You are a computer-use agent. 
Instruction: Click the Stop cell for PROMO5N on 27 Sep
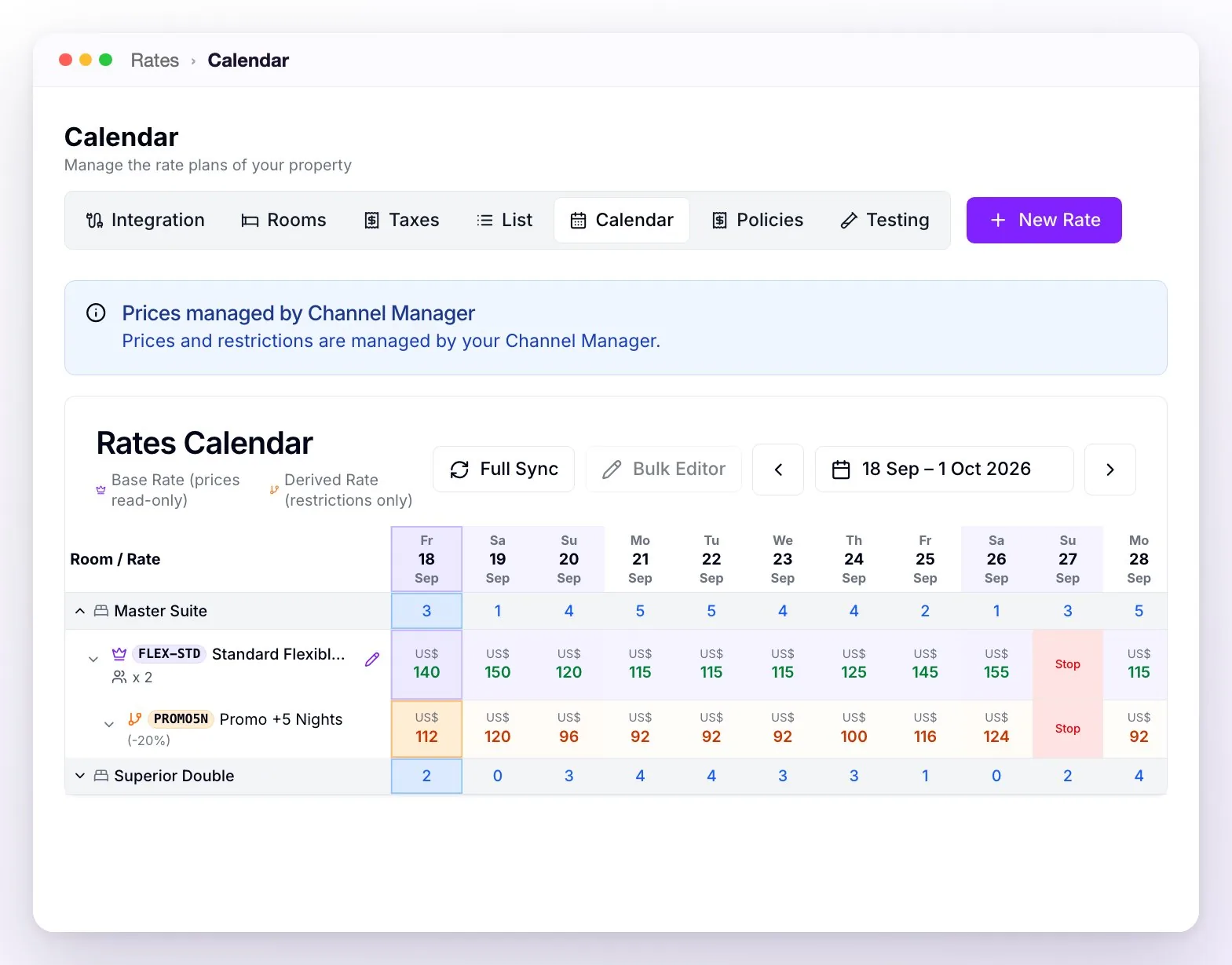click(1068, 729)
